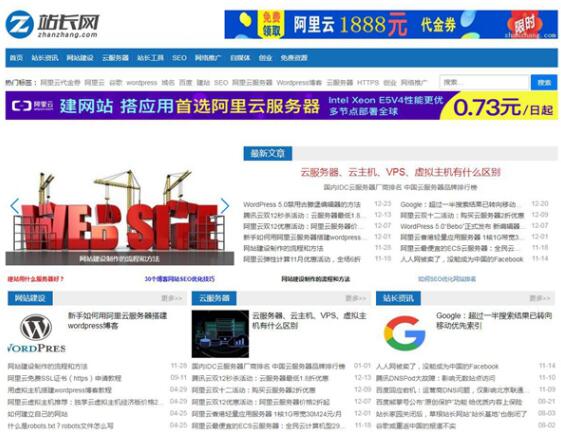Open the Google logo thumbnail
This screenshot has width=561, height=435.
[405, 333]
